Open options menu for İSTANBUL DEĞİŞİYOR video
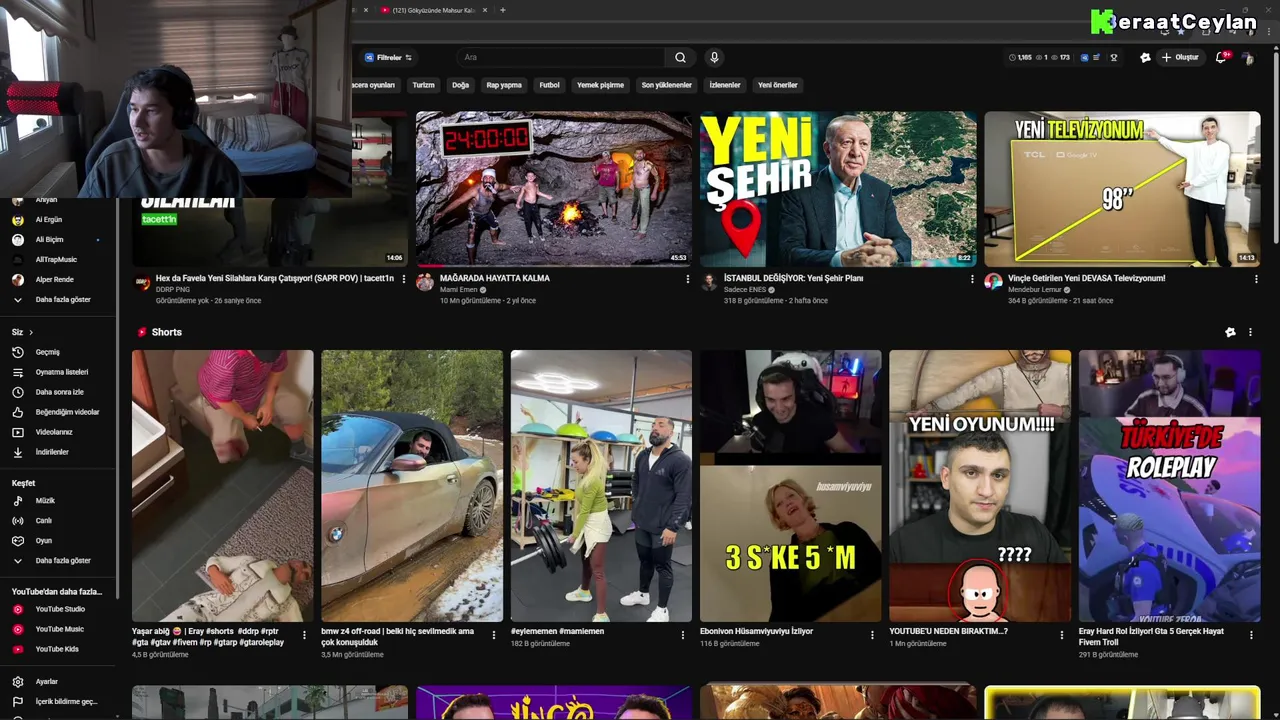This screenshot has width=1280, height=720. [x=972, y=279]
